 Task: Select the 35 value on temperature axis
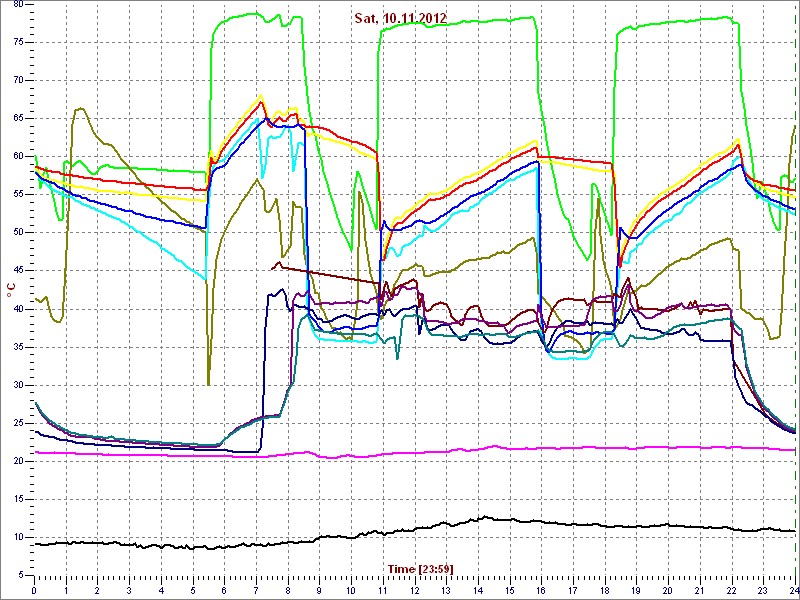point(18,347)
